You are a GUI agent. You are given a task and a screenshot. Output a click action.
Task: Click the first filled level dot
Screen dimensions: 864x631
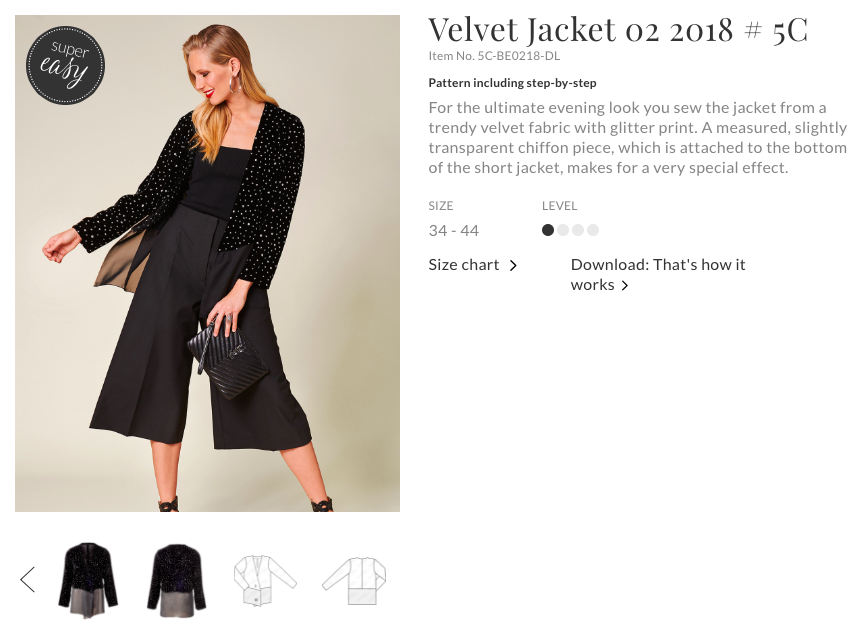click(548, 230)
